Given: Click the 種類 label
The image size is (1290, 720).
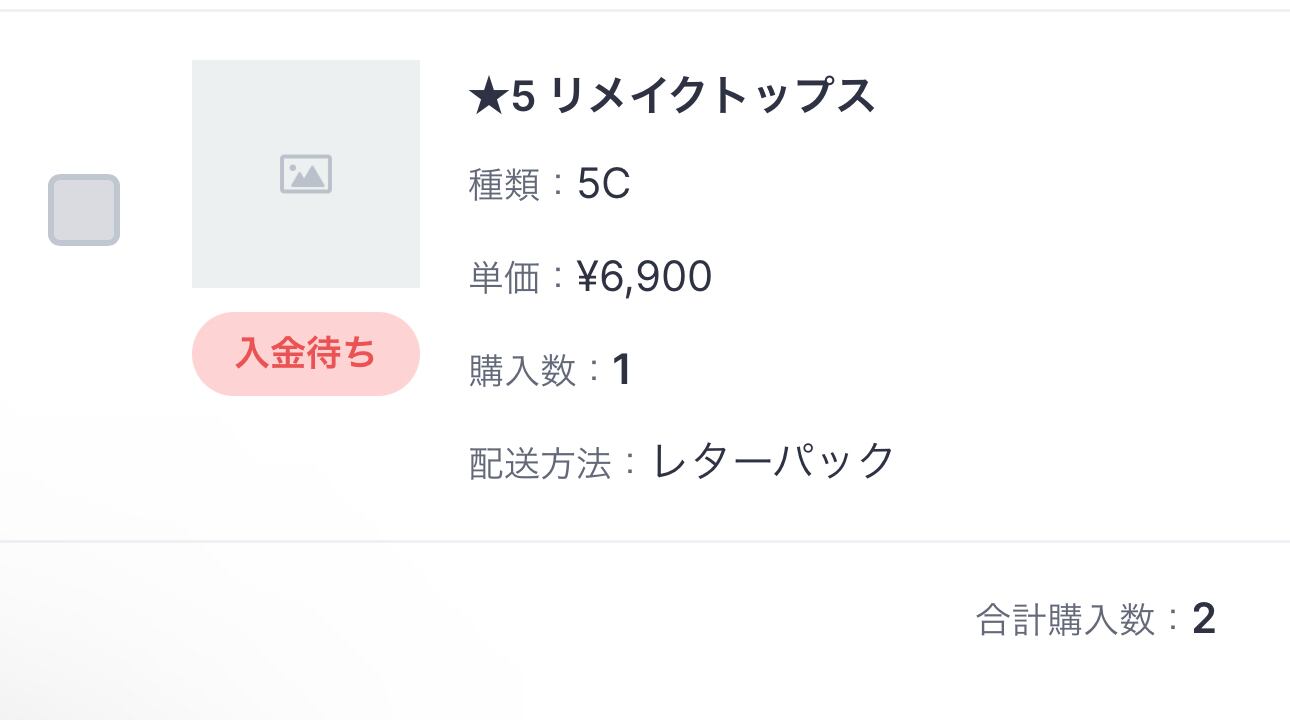Looking at the screenshot, I should (x=504, y=185).
